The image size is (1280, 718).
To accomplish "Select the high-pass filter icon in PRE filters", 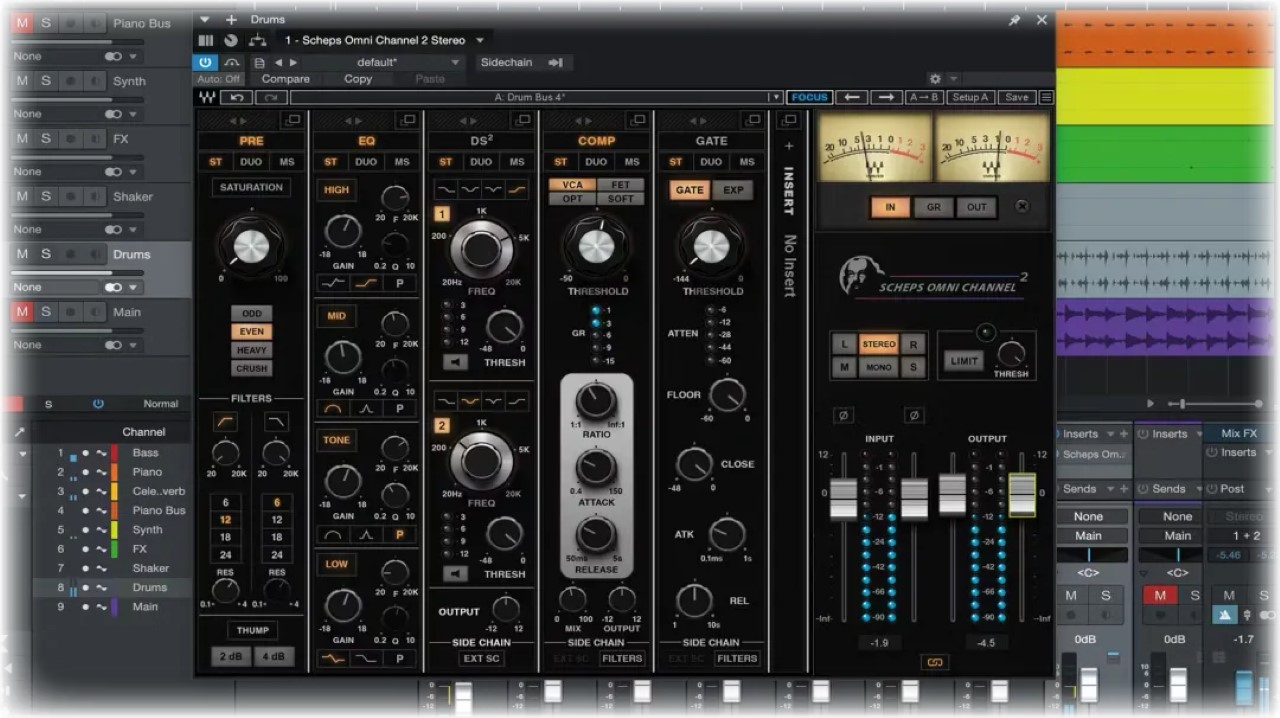I will [226, 422].
